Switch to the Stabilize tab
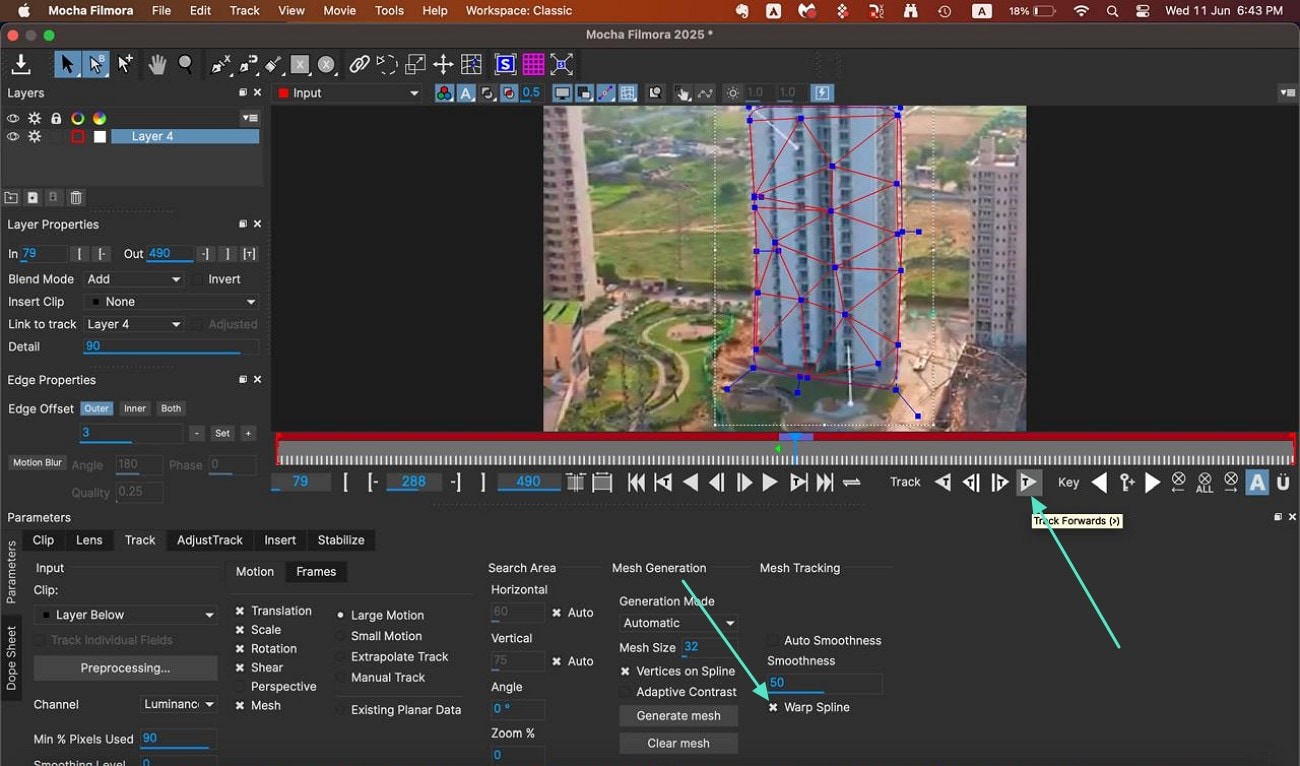1300x766 pixels. 341,540
